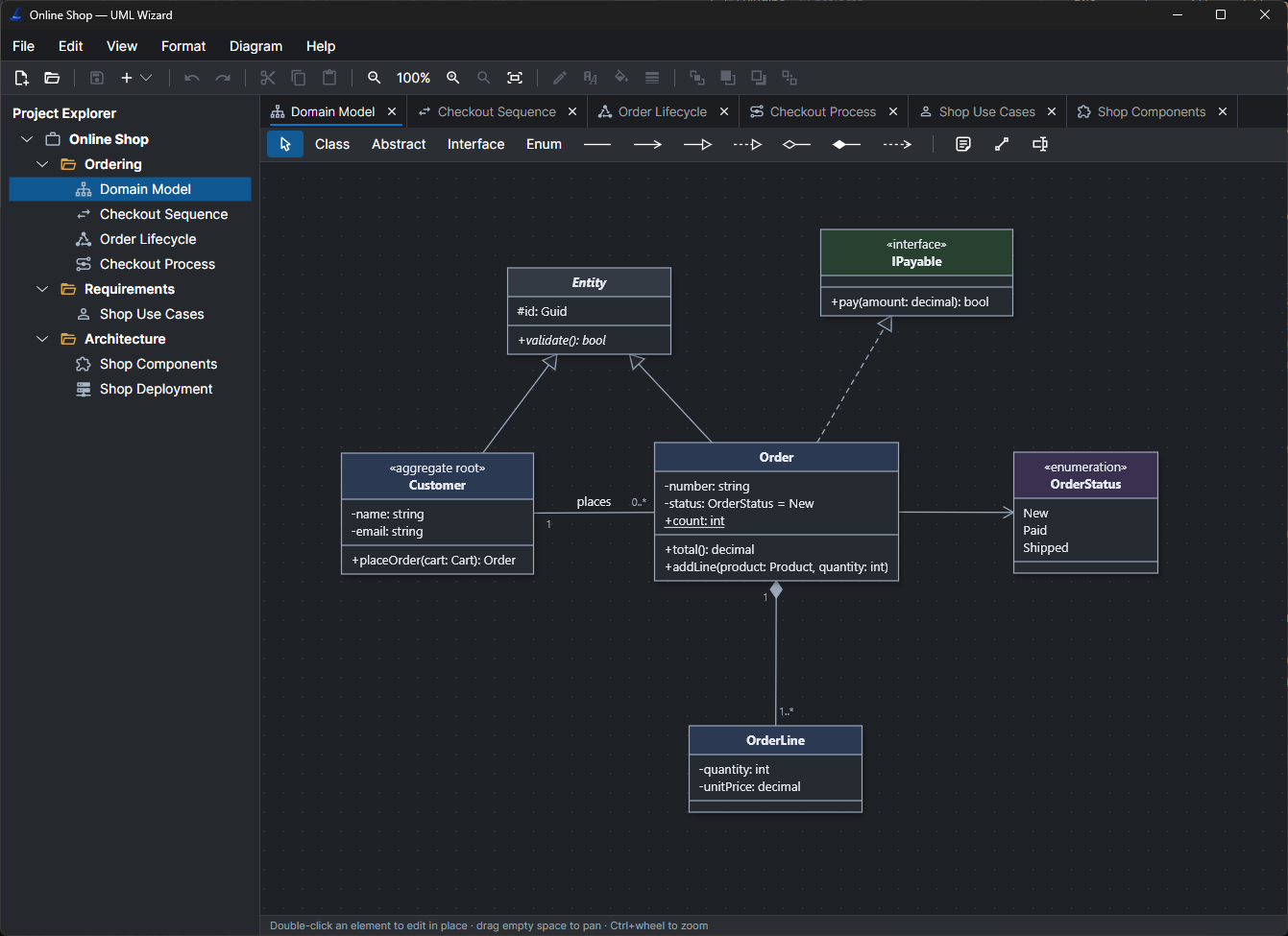The height and width of the screenshot is (936, 1288).
Task: Select the pointer selection tool
Action: coord(285,144)
